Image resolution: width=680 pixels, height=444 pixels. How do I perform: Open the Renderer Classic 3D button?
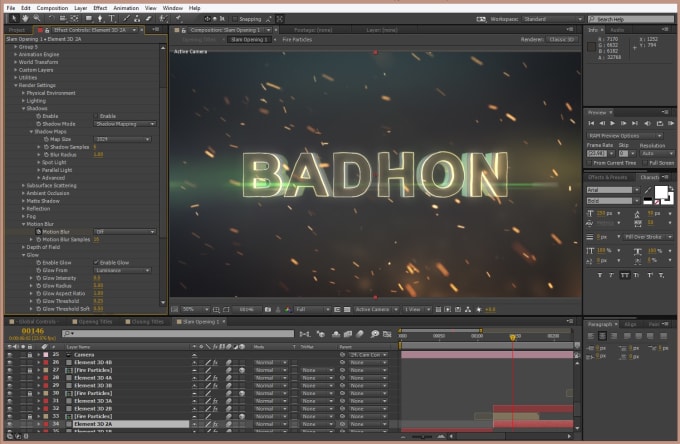click(x=562, y=39)
